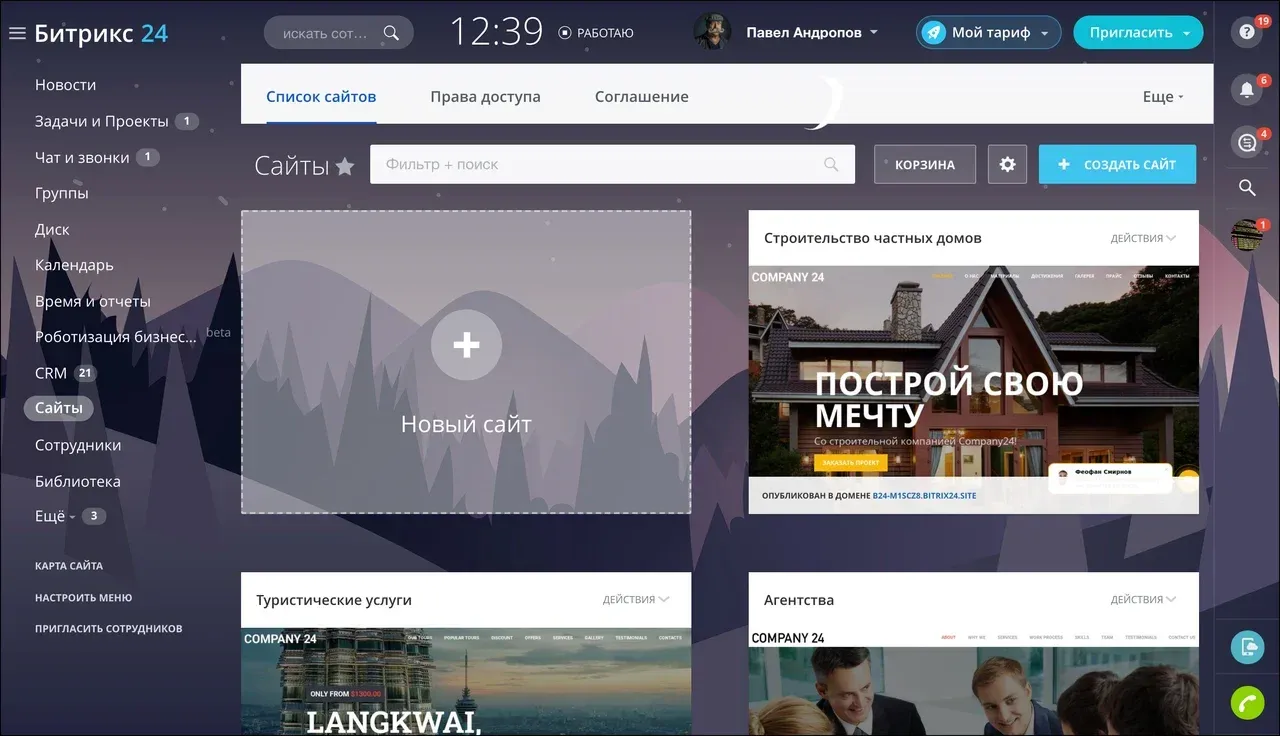Click Павел Андропов profile avatar
Viewport: 1280px width, 736px height.
(x=712, y=32)
